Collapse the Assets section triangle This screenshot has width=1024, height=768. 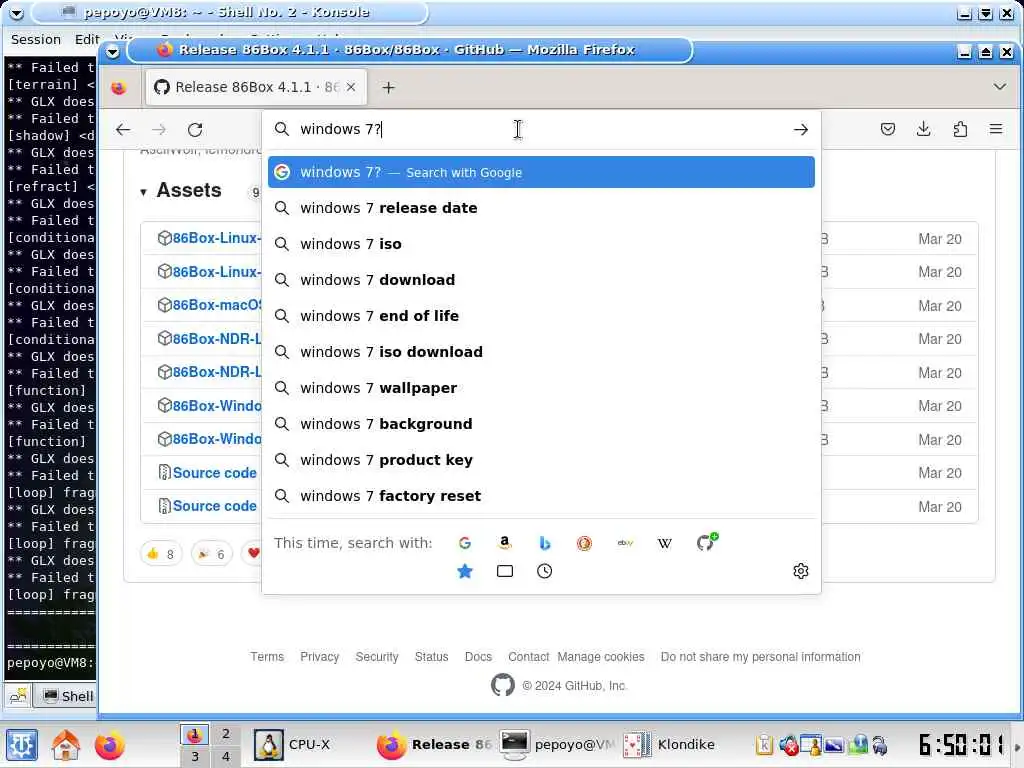pos(143,192)
